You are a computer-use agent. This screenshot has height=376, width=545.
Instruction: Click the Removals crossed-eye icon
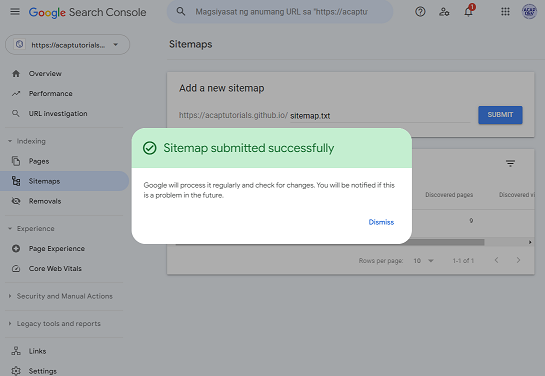click(x=16, y=201)
